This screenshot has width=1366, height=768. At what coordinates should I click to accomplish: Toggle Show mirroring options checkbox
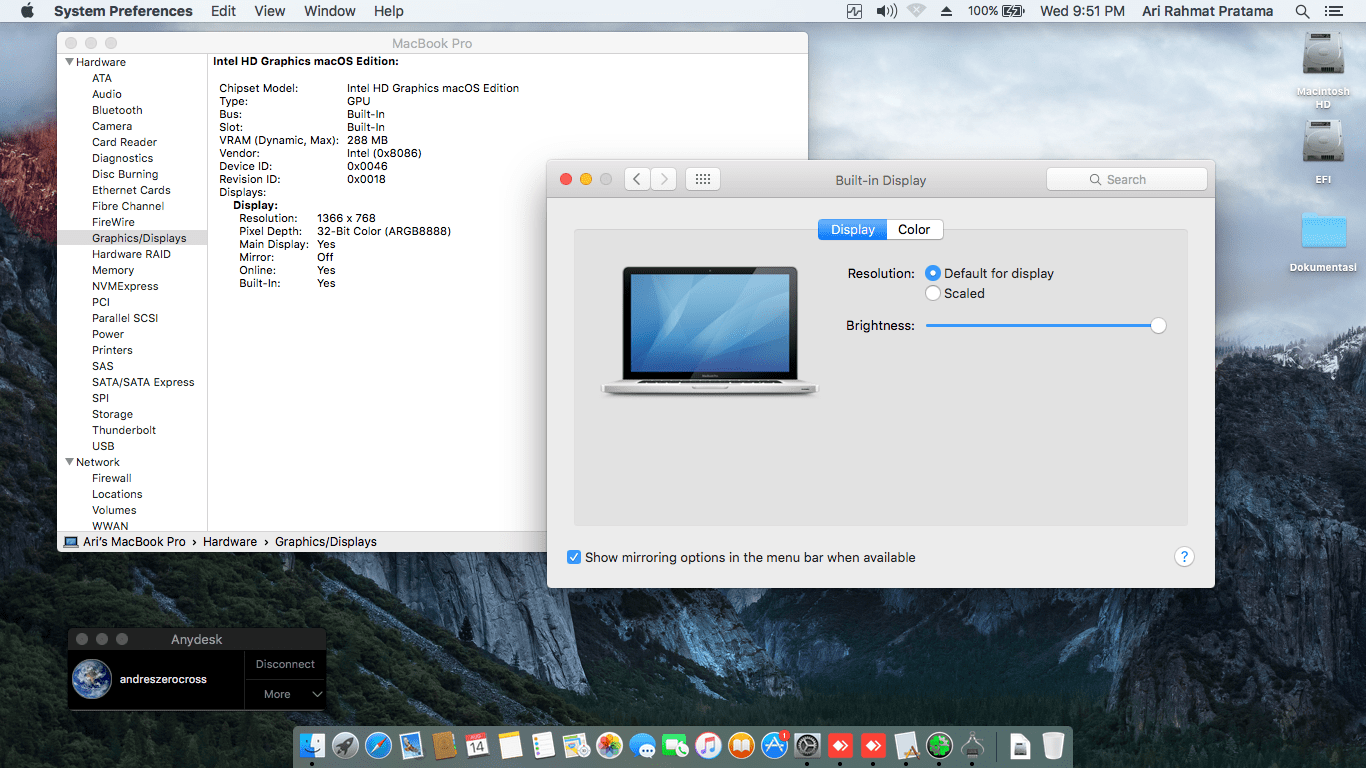(574, 557)
